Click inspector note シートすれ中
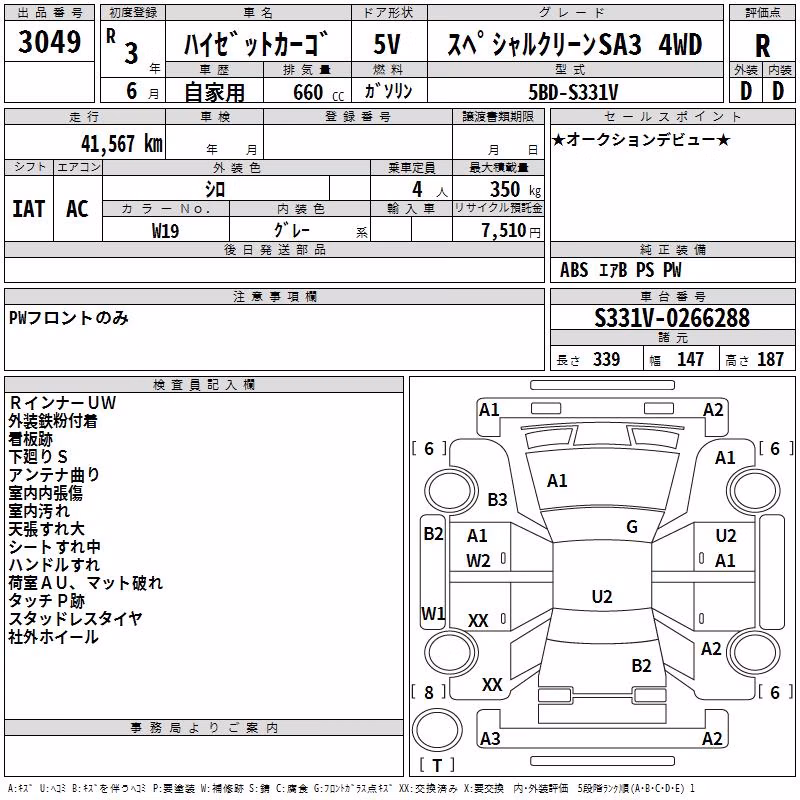Image resolution: width=800 pixels, height=800 pixels. click(54, 547)
